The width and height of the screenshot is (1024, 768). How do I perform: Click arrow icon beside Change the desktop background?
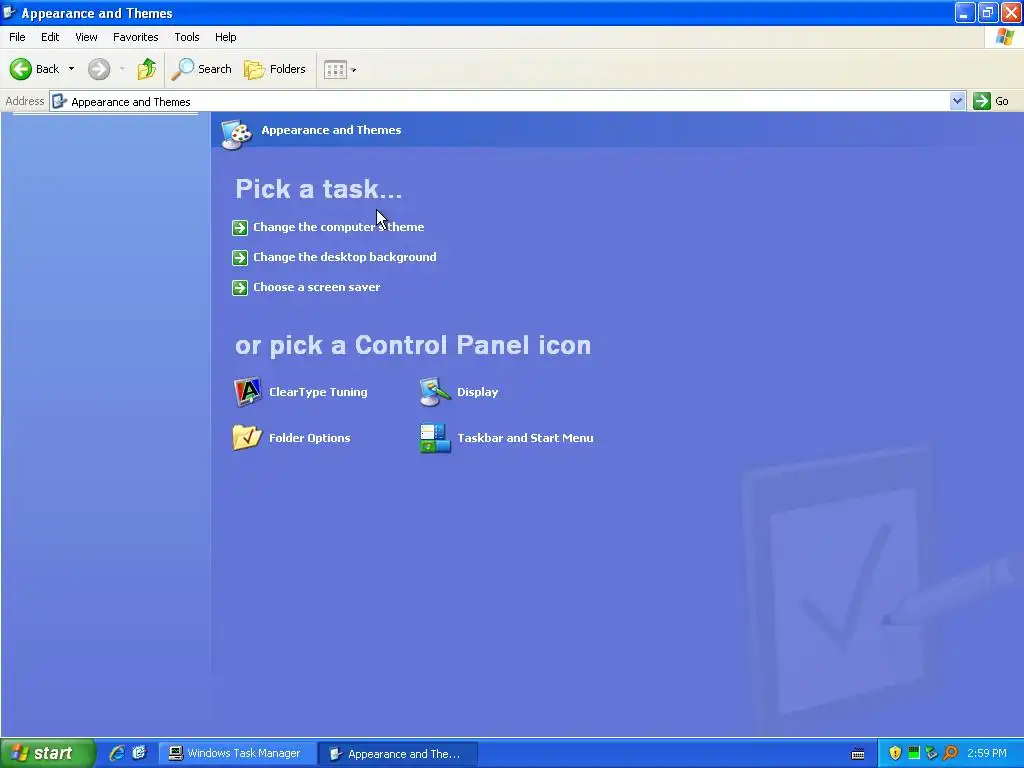pyautogui.click(x=240, y=257)
